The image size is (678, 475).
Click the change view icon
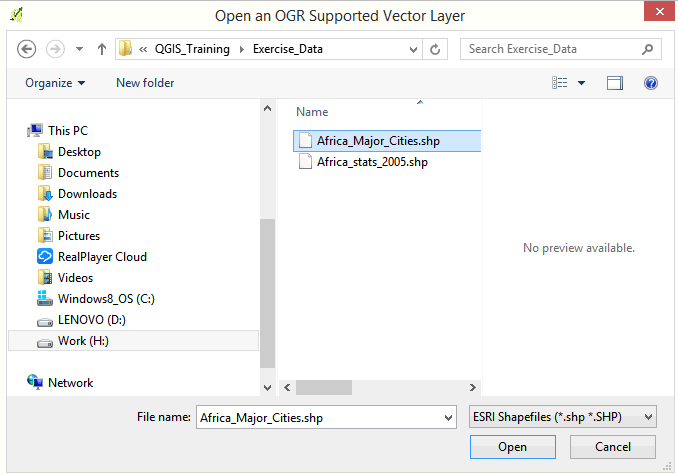point(560,83)
